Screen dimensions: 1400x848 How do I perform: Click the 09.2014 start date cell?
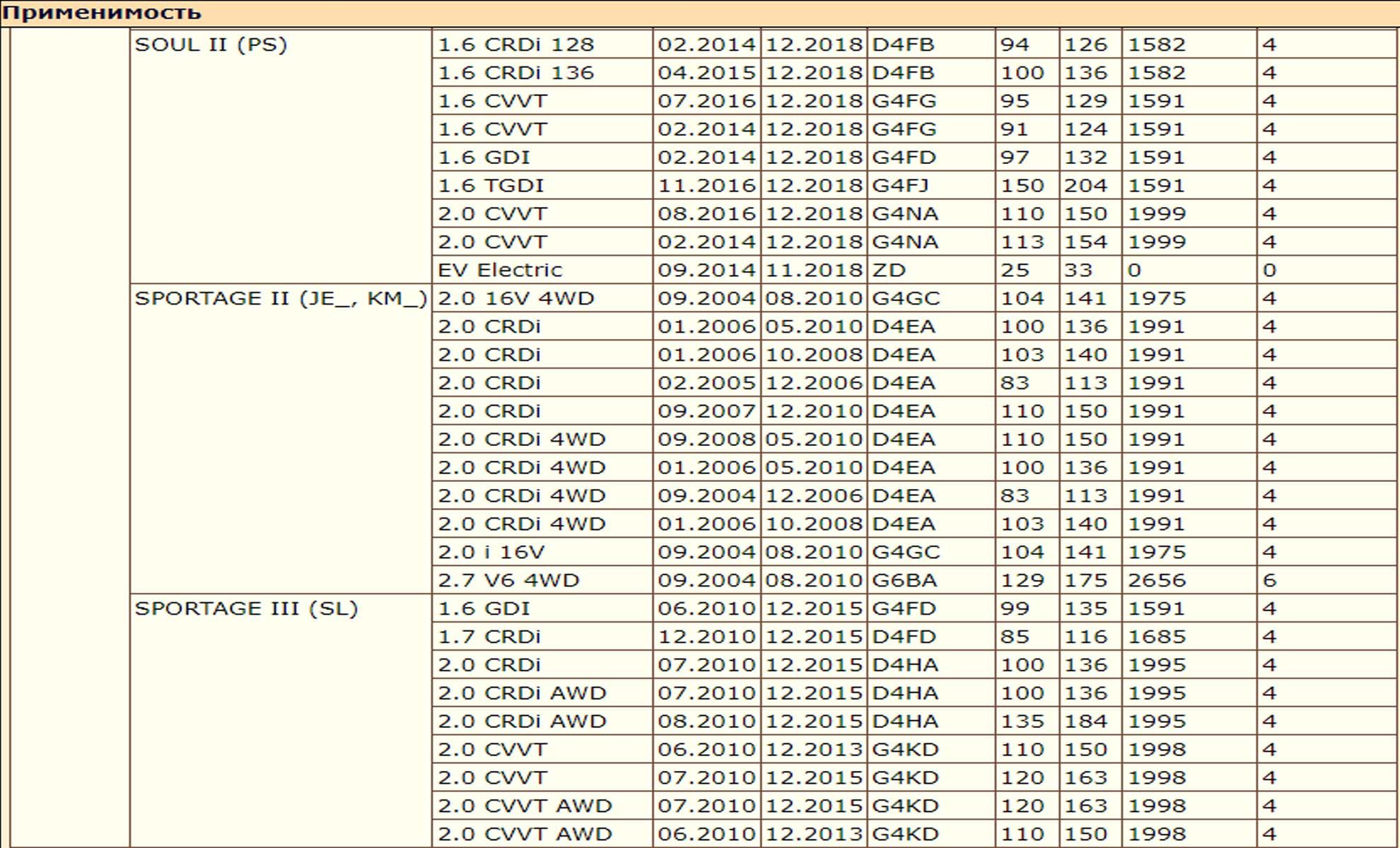(x=706, y=270)
